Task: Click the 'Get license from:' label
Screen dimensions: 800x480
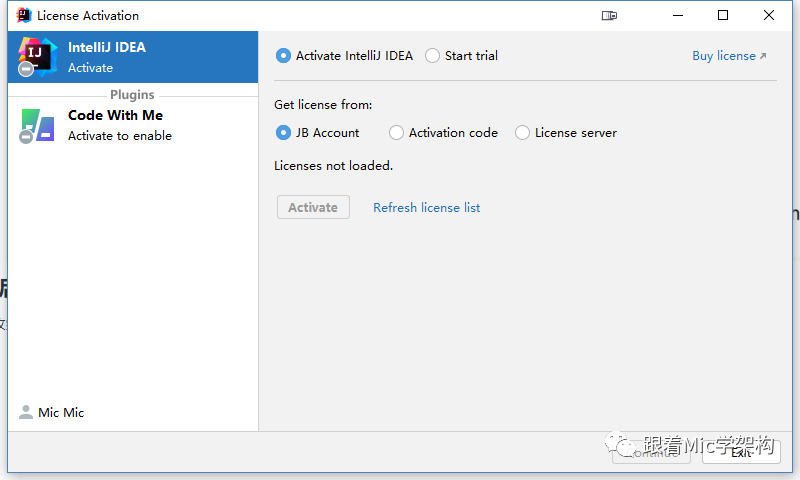Action: coord(323,105)
